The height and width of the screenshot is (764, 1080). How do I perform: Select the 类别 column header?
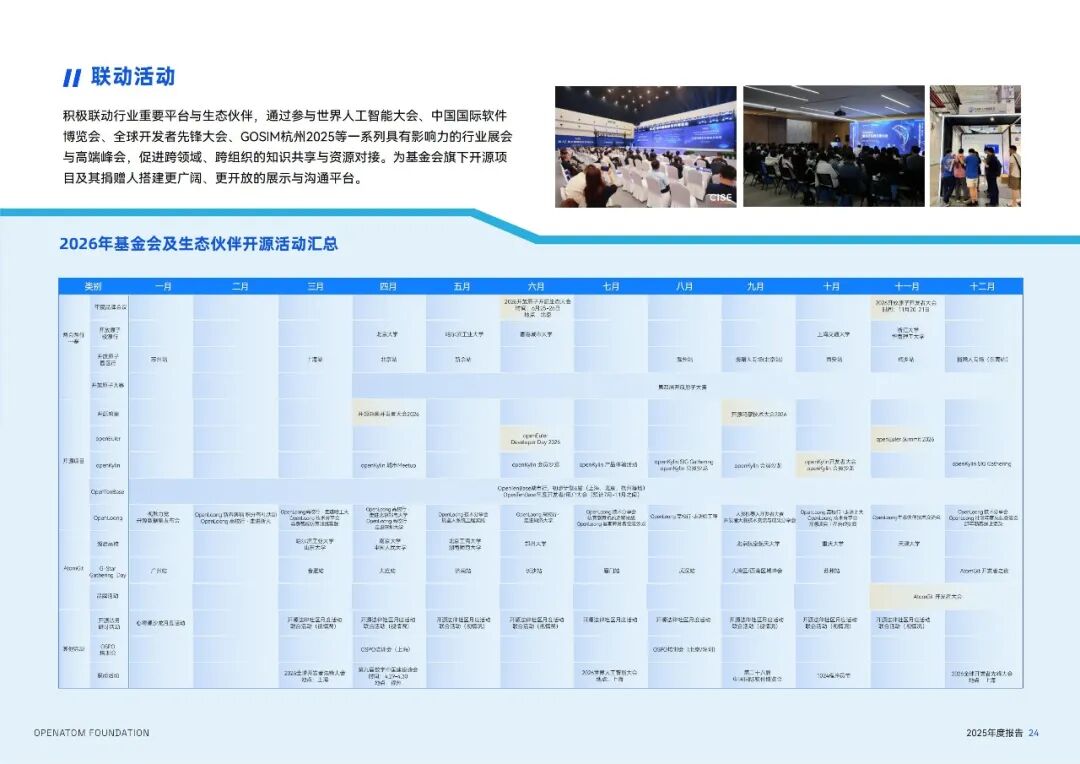tap(93, 286)
